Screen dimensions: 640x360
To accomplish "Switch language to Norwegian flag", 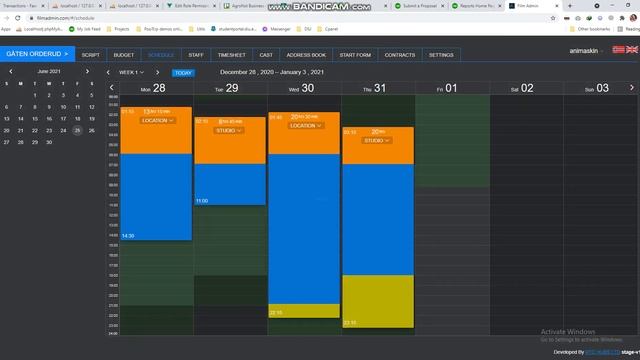I will 618,49.
